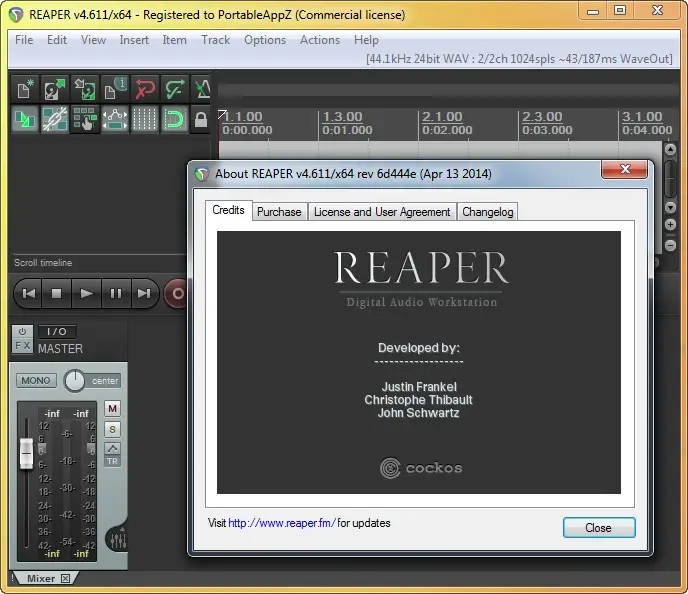Click the audio device status text
The width and height of the screenshot is (688, 594).
click(x=519, y=59)
